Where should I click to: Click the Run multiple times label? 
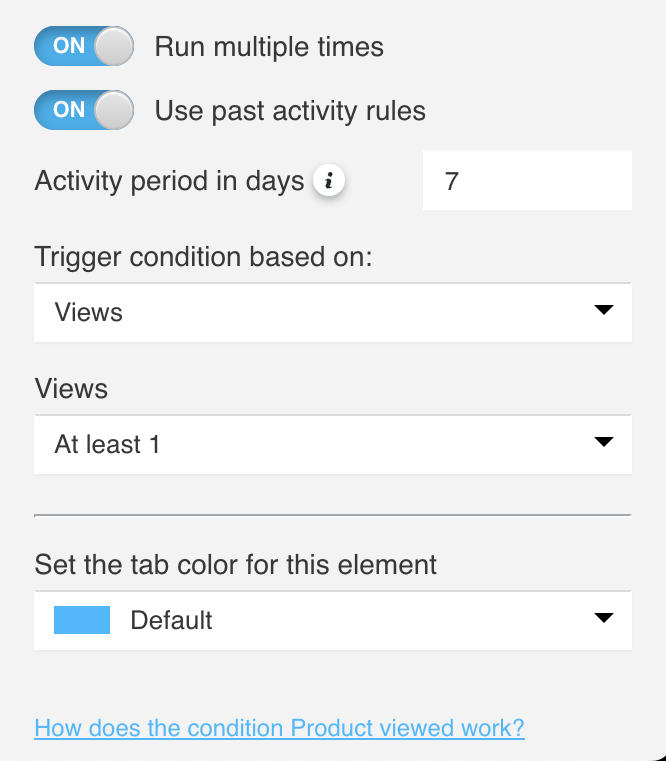[x=269, y=47]
